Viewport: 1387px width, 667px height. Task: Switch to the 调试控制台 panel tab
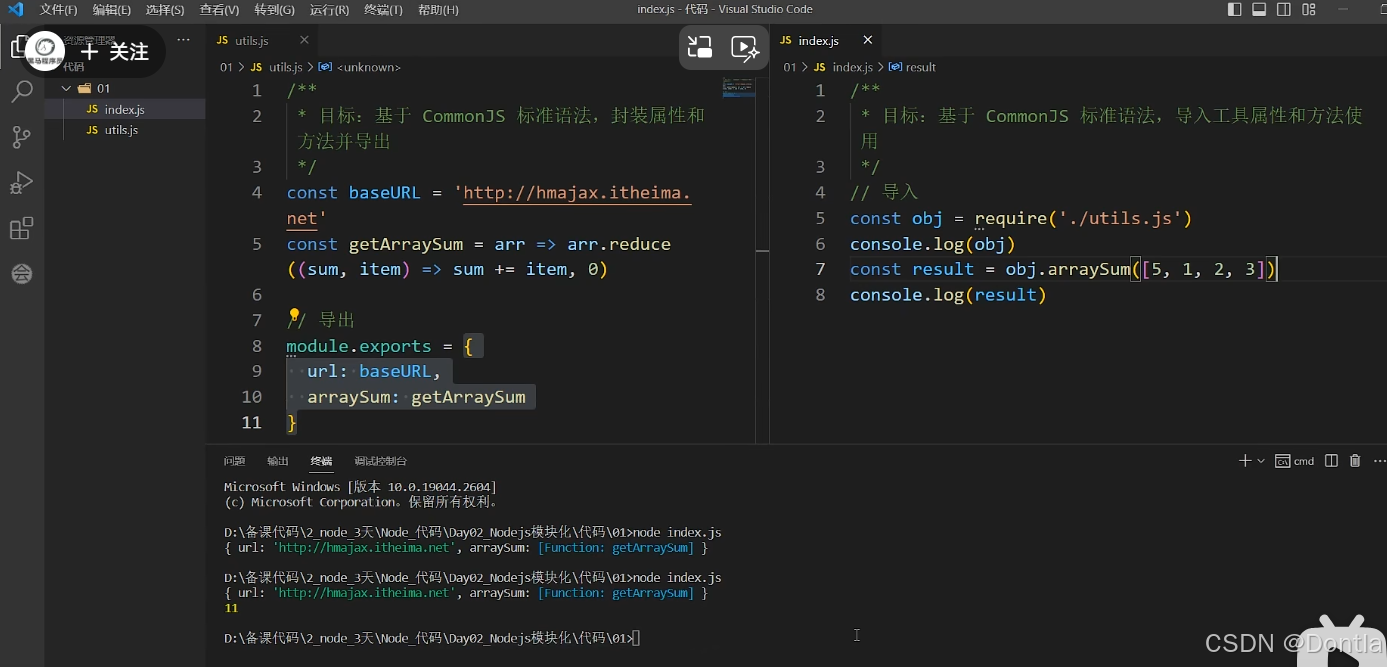[x=380, y=461]
